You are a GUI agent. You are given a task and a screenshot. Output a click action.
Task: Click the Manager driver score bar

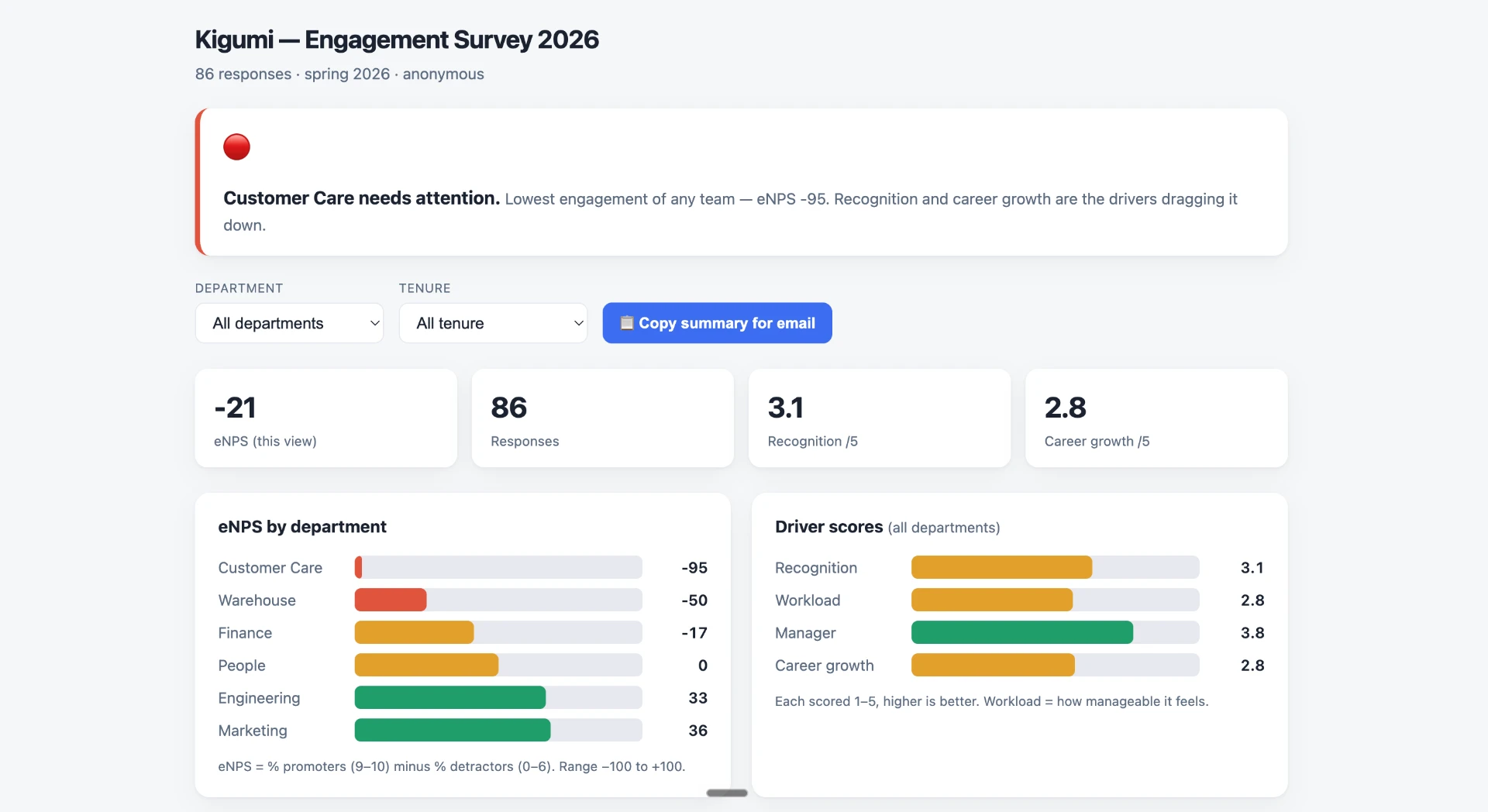[1055, 632]
